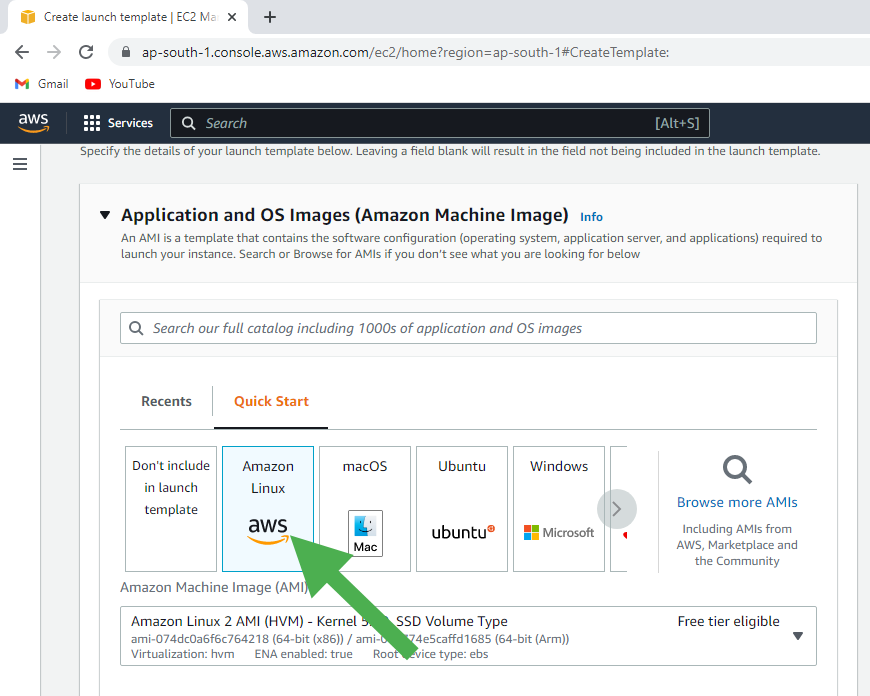
Task: Reload the page with refresh icon
Action: (86, 52)
